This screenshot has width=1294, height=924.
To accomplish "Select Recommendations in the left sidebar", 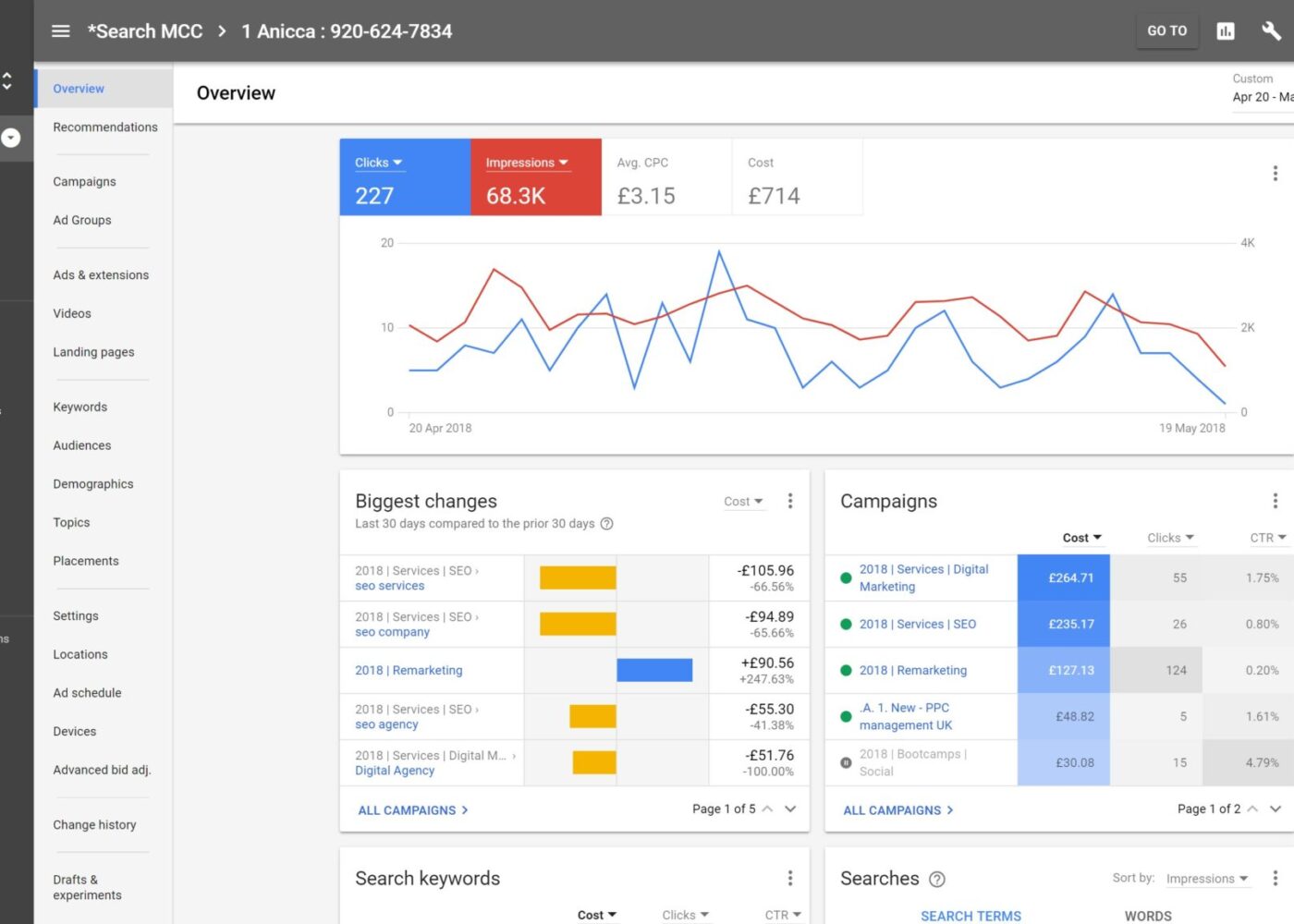I will (104, 127).
